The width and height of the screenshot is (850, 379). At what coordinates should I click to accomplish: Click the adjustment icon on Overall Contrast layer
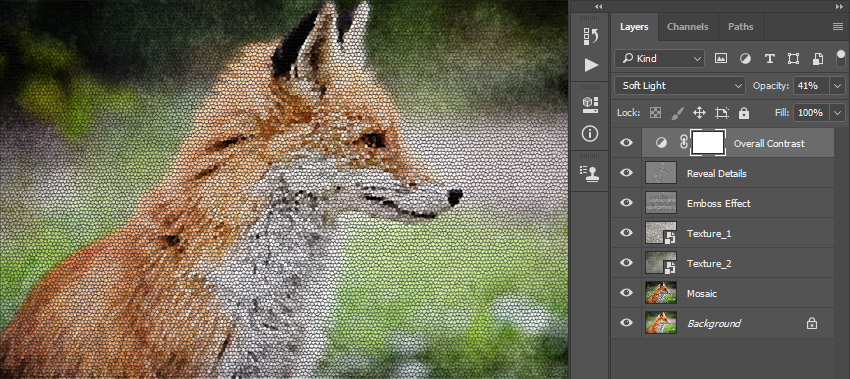661,143
